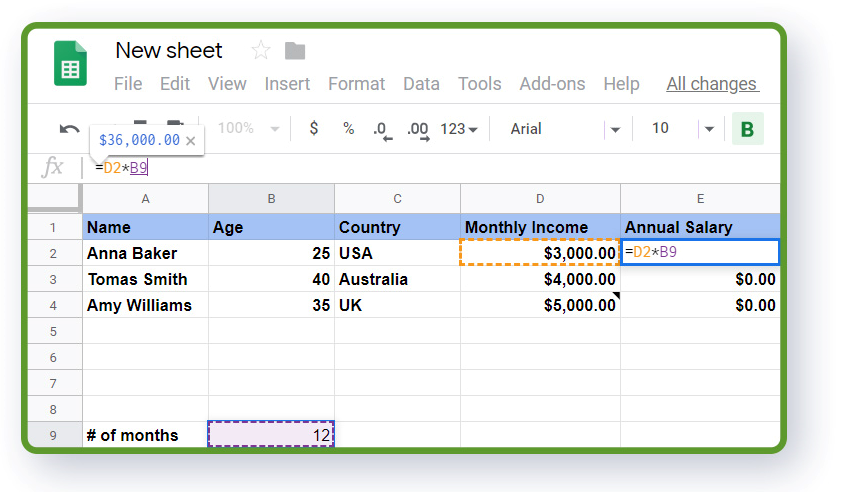
Task: Star the New sheet document
Action: [261, 50]
